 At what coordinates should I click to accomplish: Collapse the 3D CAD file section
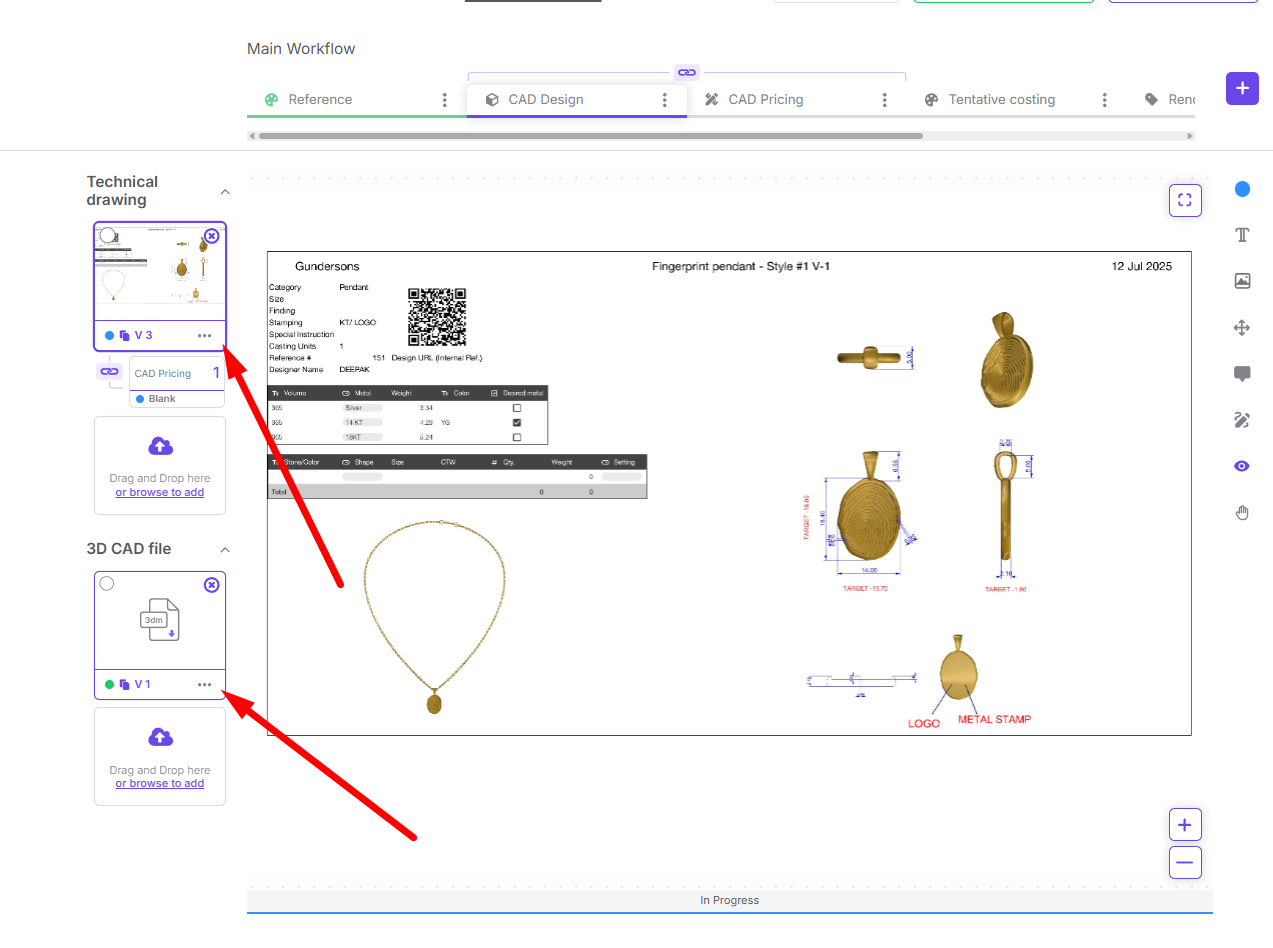coord(225,549)
